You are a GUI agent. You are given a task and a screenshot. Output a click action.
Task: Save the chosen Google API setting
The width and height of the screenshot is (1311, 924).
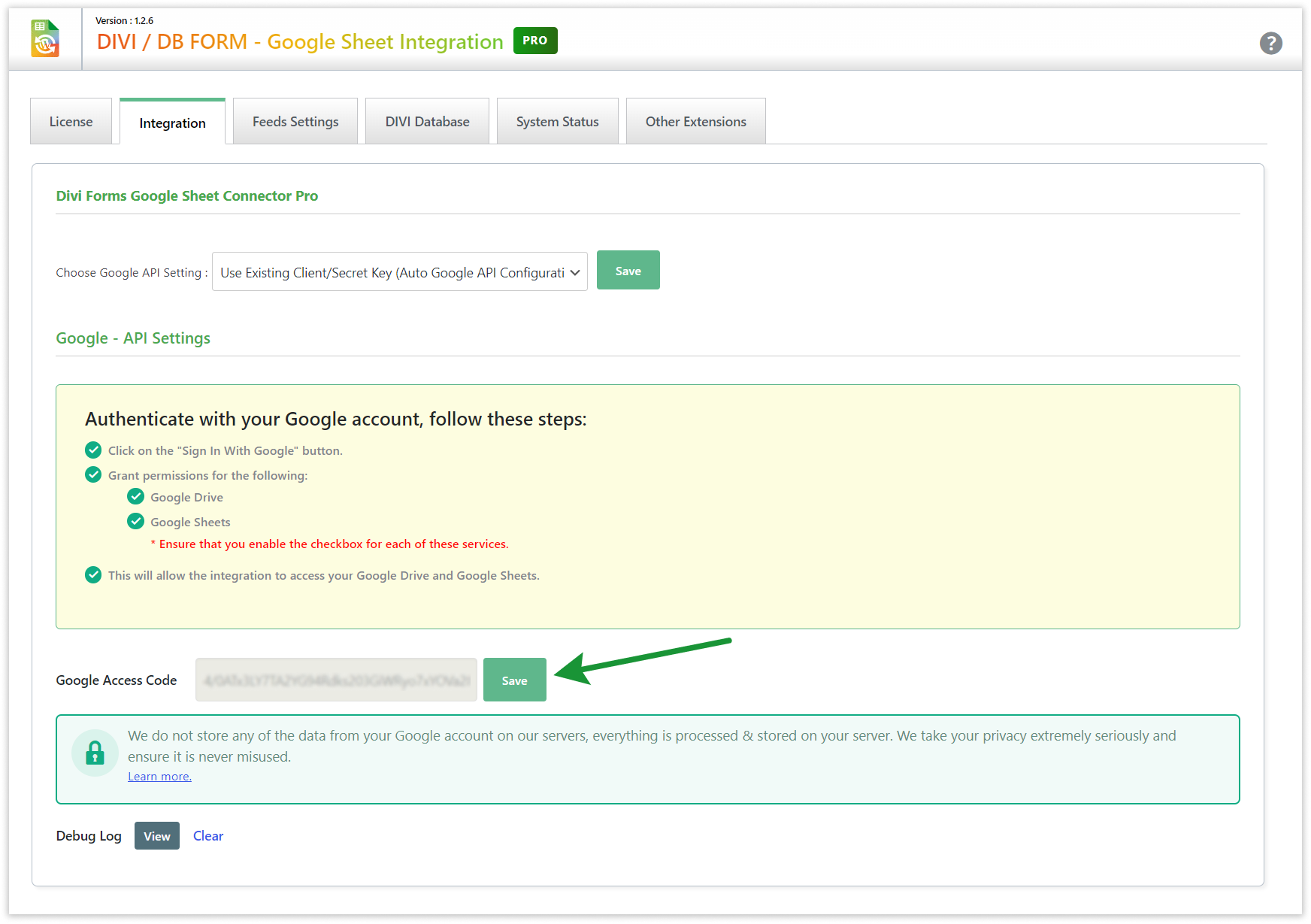pos(628,271)
